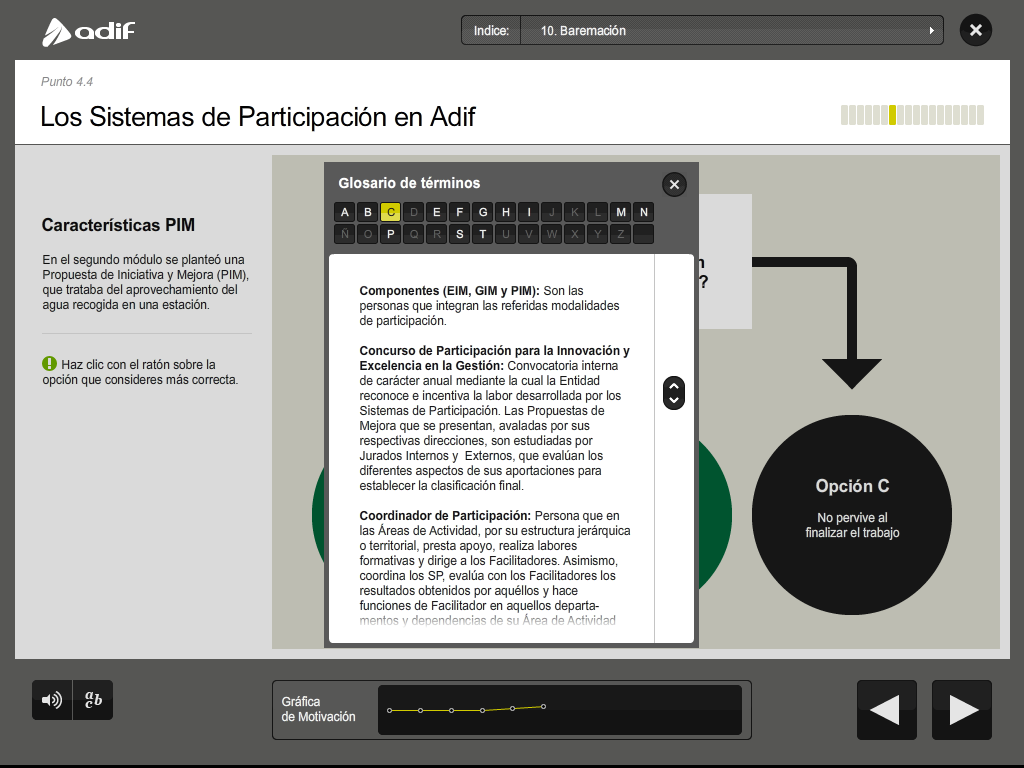Select the active letter C key
The width and height of the screenshot is (1024, 768).
(x=391, y=212)
